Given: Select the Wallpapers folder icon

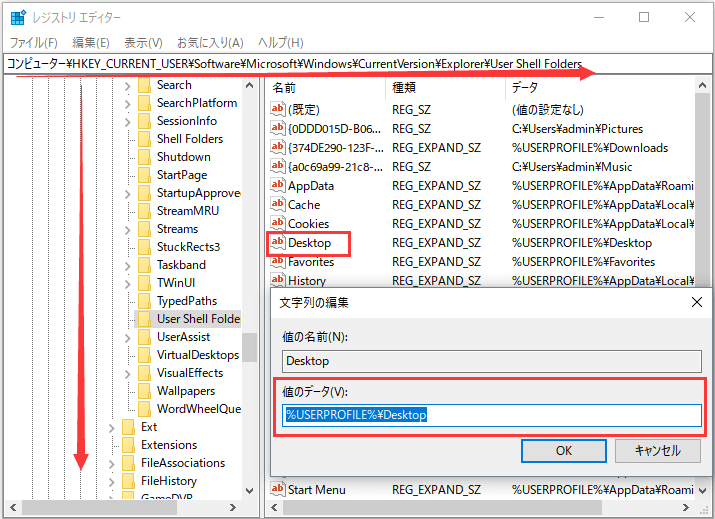Looking at the screenshot, I should point(144,391).
